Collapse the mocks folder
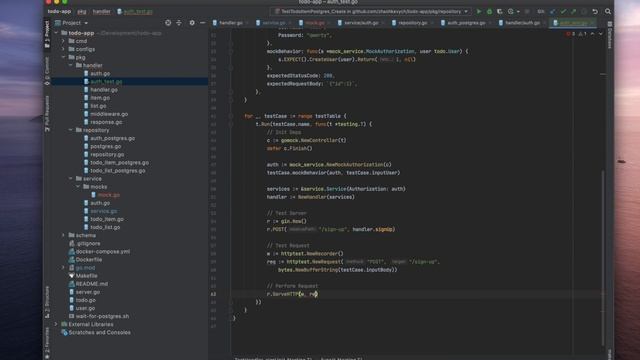Viewport: 640px width, 360px height. click(78, 187)
